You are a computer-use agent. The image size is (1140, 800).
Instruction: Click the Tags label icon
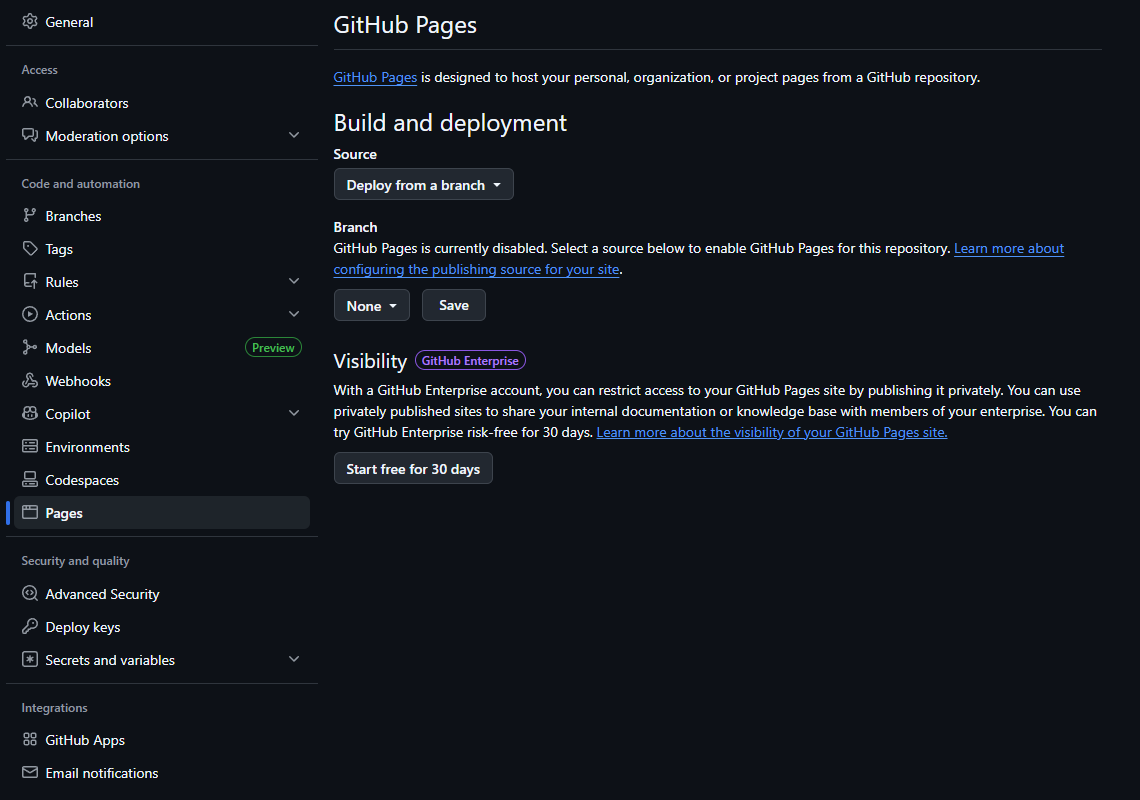pyautogui.click(x=30, y=248)
